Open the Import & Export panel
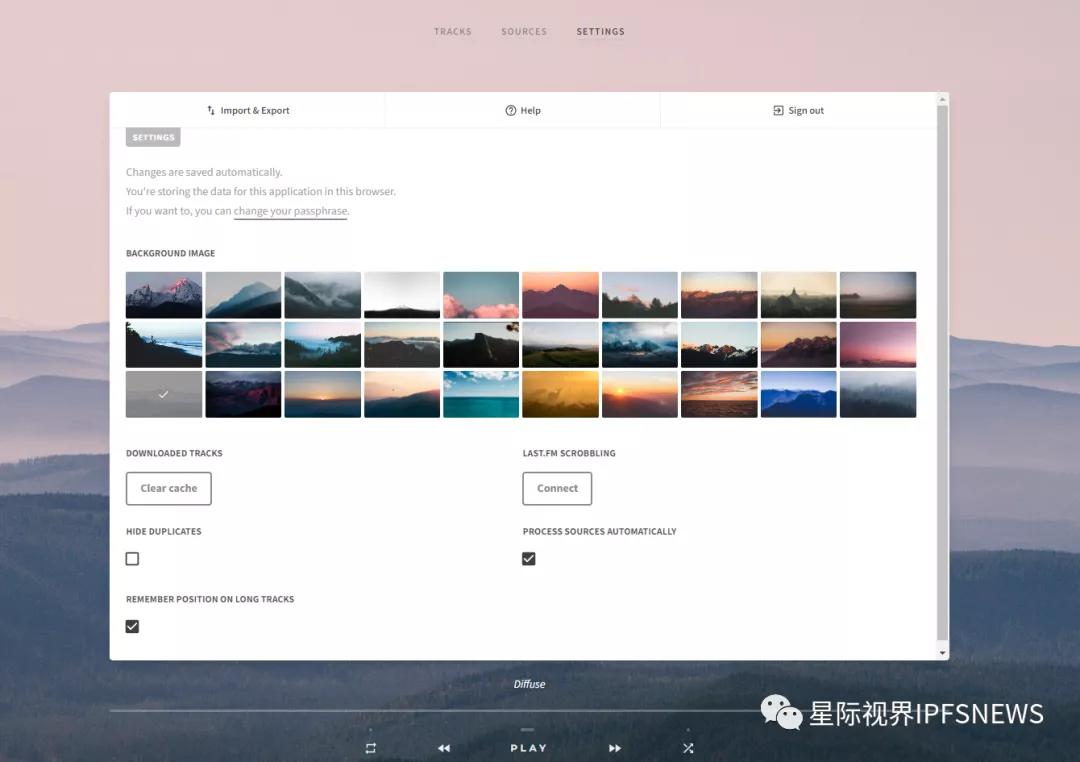The height and width of the screenshot is (762, 1080). pos(248,110)
